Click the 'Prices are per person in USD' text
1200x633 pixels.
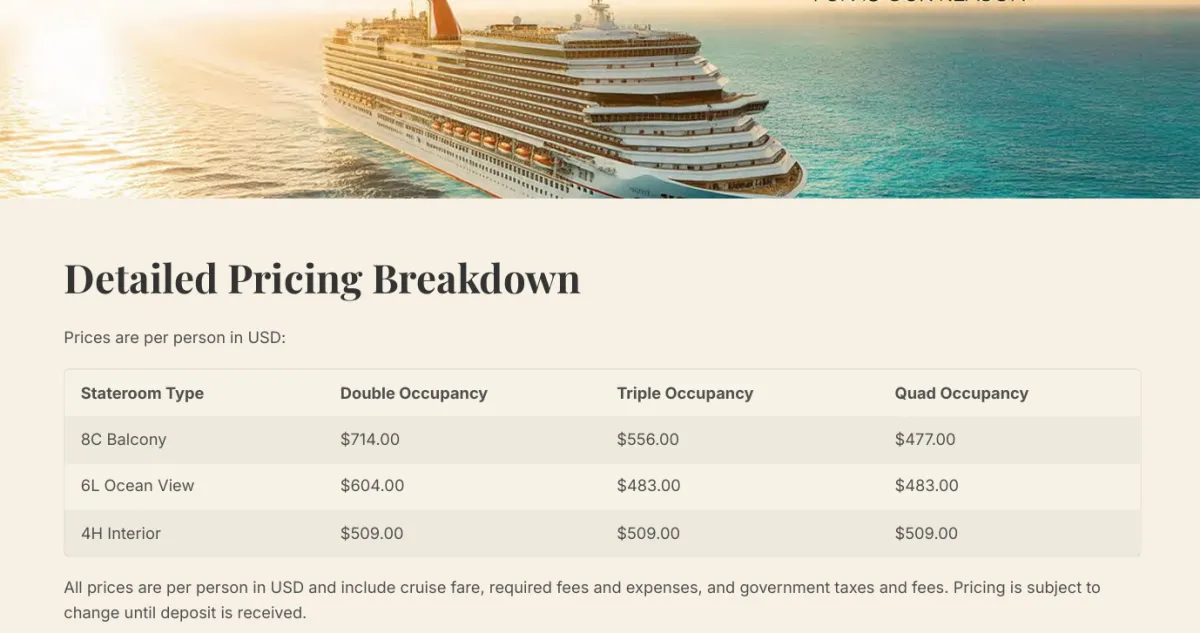click(175, 337)
